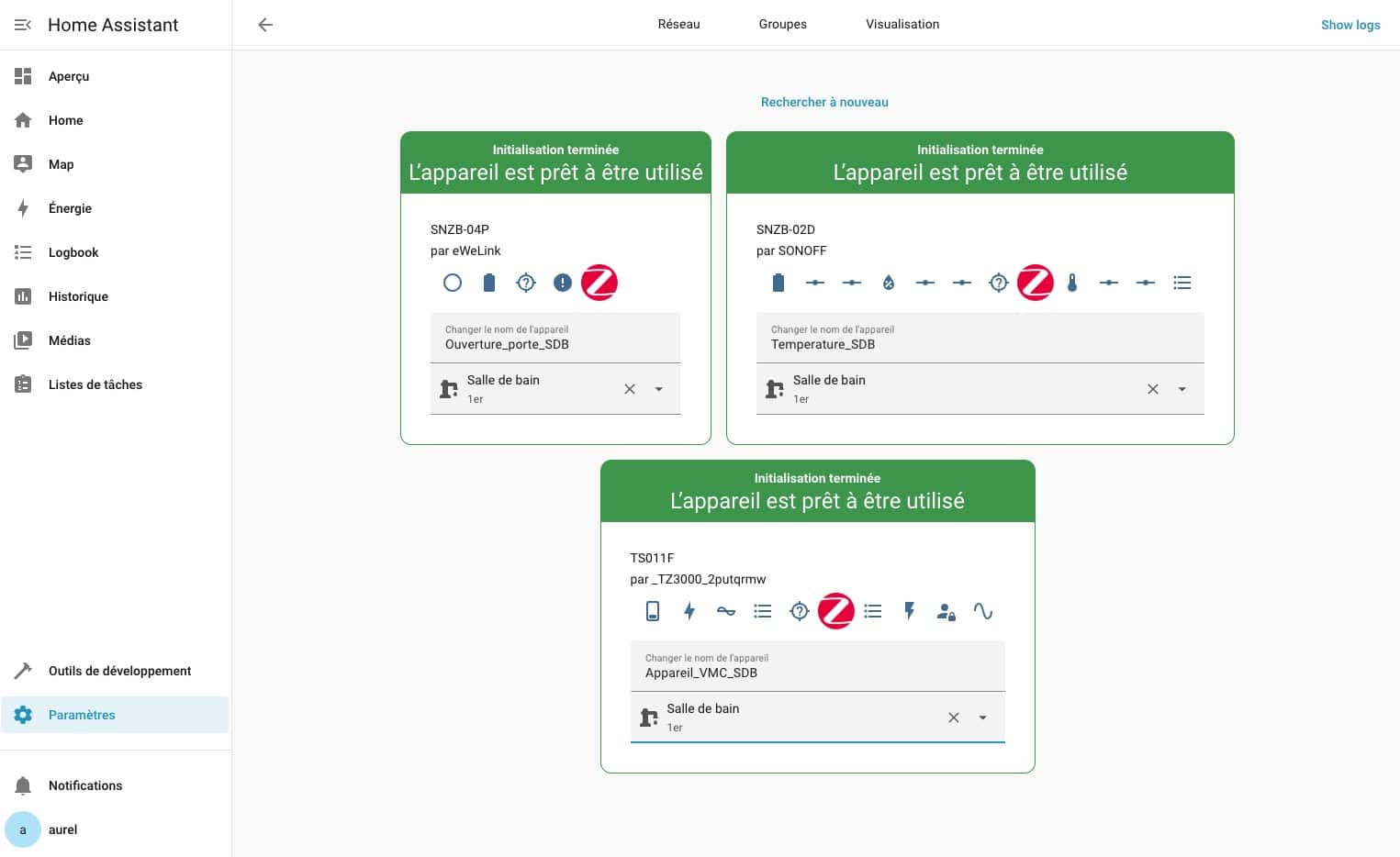This screenshot has height=857, width=1400.
Task: Click Show logs button
Action: (x=1350, y=25)
